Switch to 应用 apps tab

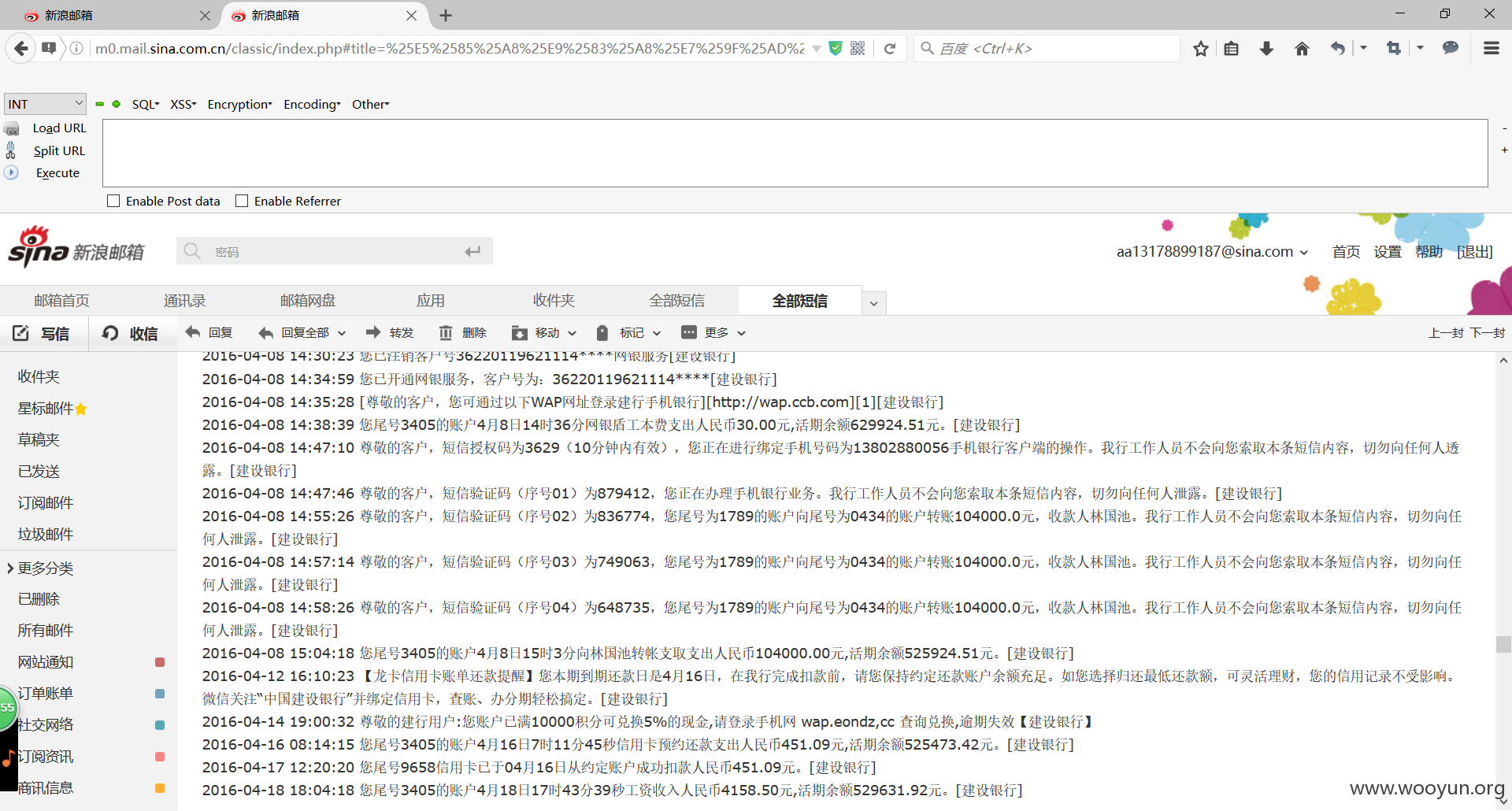point(431,301)
